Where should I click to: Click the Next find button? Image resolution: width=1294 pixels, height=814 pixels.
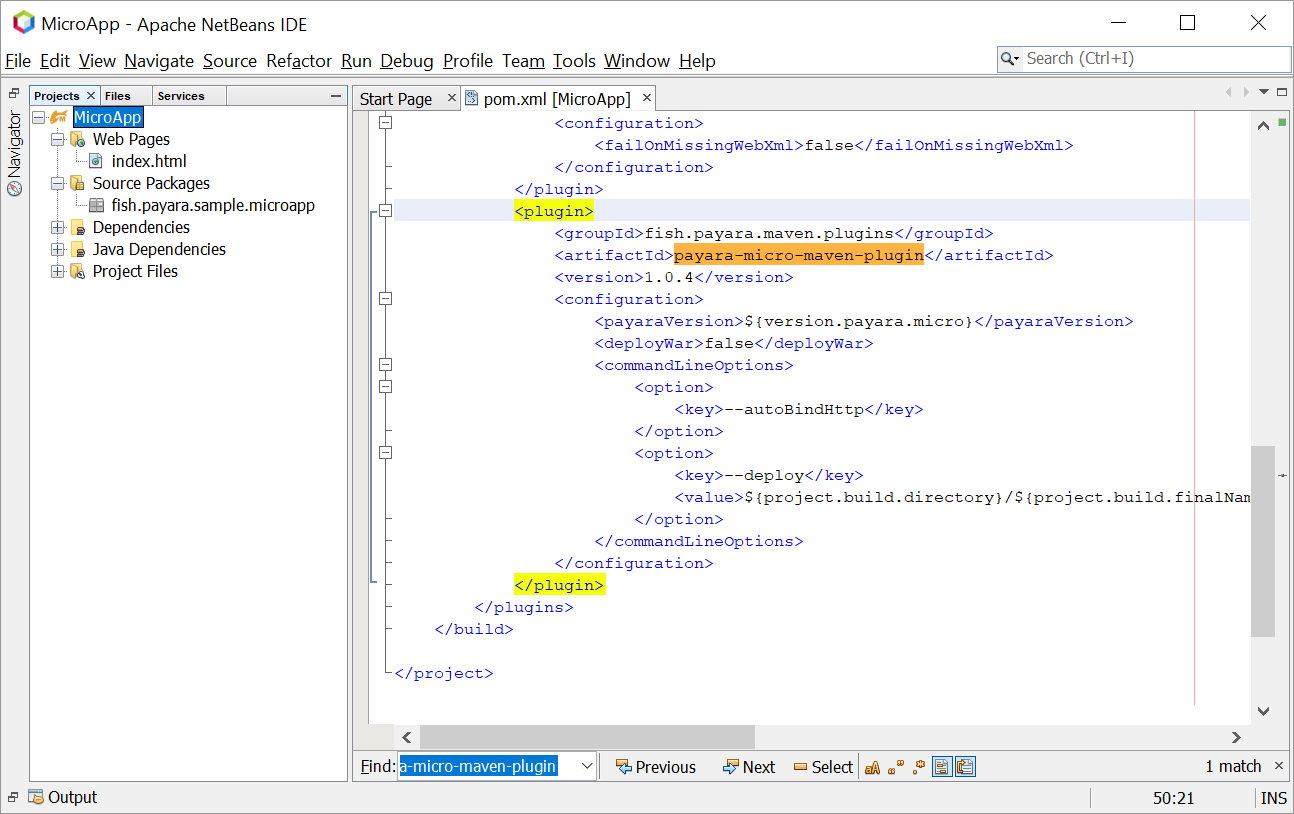coord(749,767)
